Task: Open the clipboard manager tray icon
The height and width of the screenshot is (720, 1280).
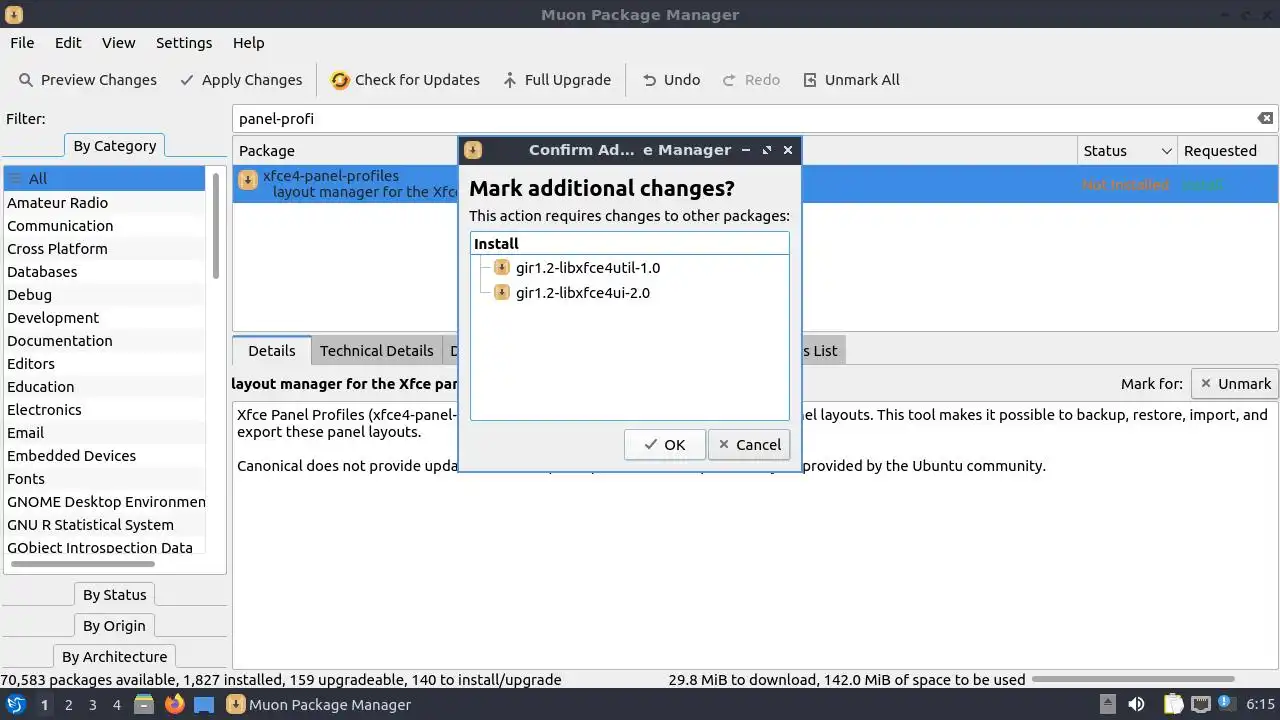Action: pos(1172,705)
